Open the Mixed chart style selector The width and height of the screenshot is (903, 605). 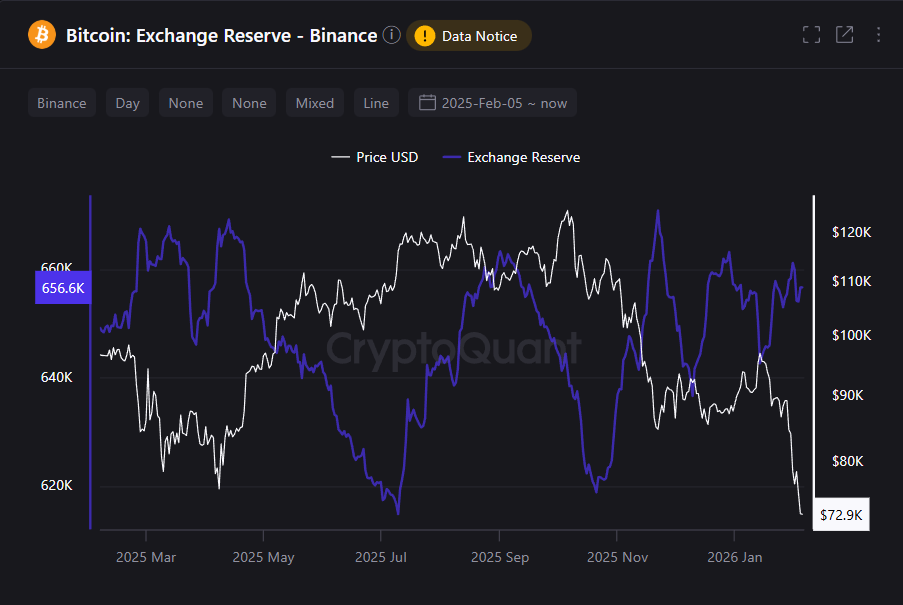314,102
